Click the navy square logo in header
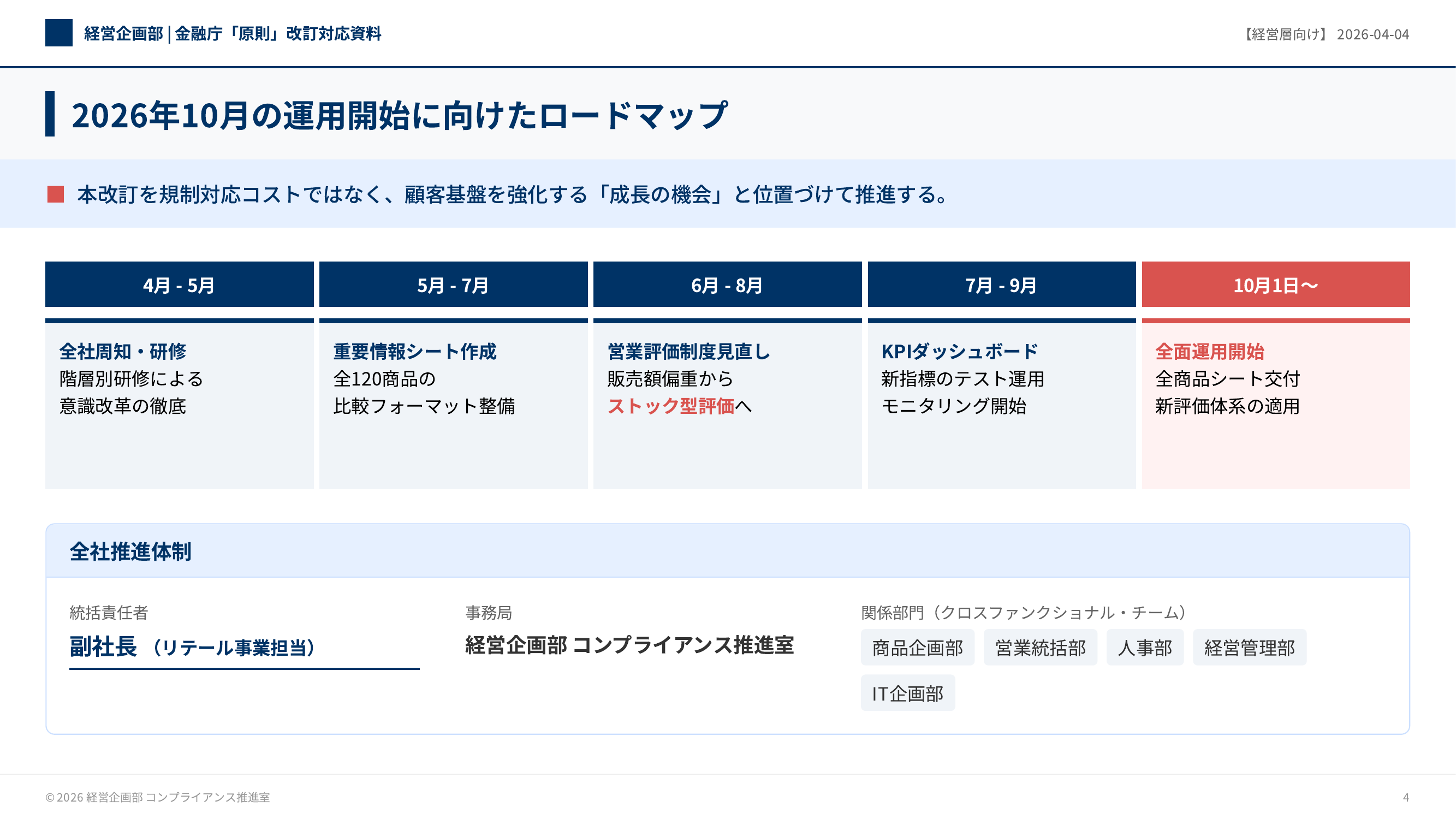 pyautogui.click(x=59, y=33)
